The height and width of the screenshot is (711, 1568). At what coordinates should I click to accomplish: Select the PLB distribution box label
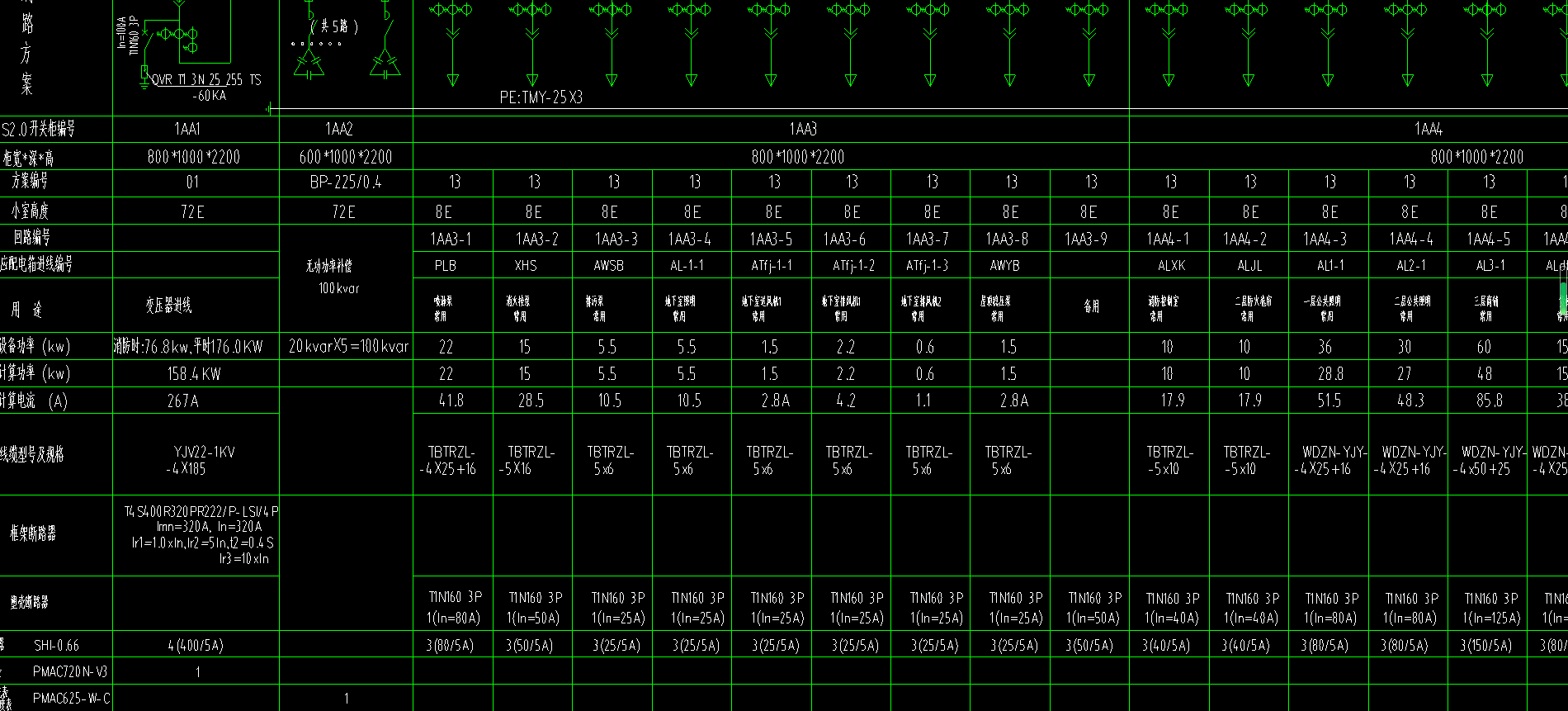[446, 266]
